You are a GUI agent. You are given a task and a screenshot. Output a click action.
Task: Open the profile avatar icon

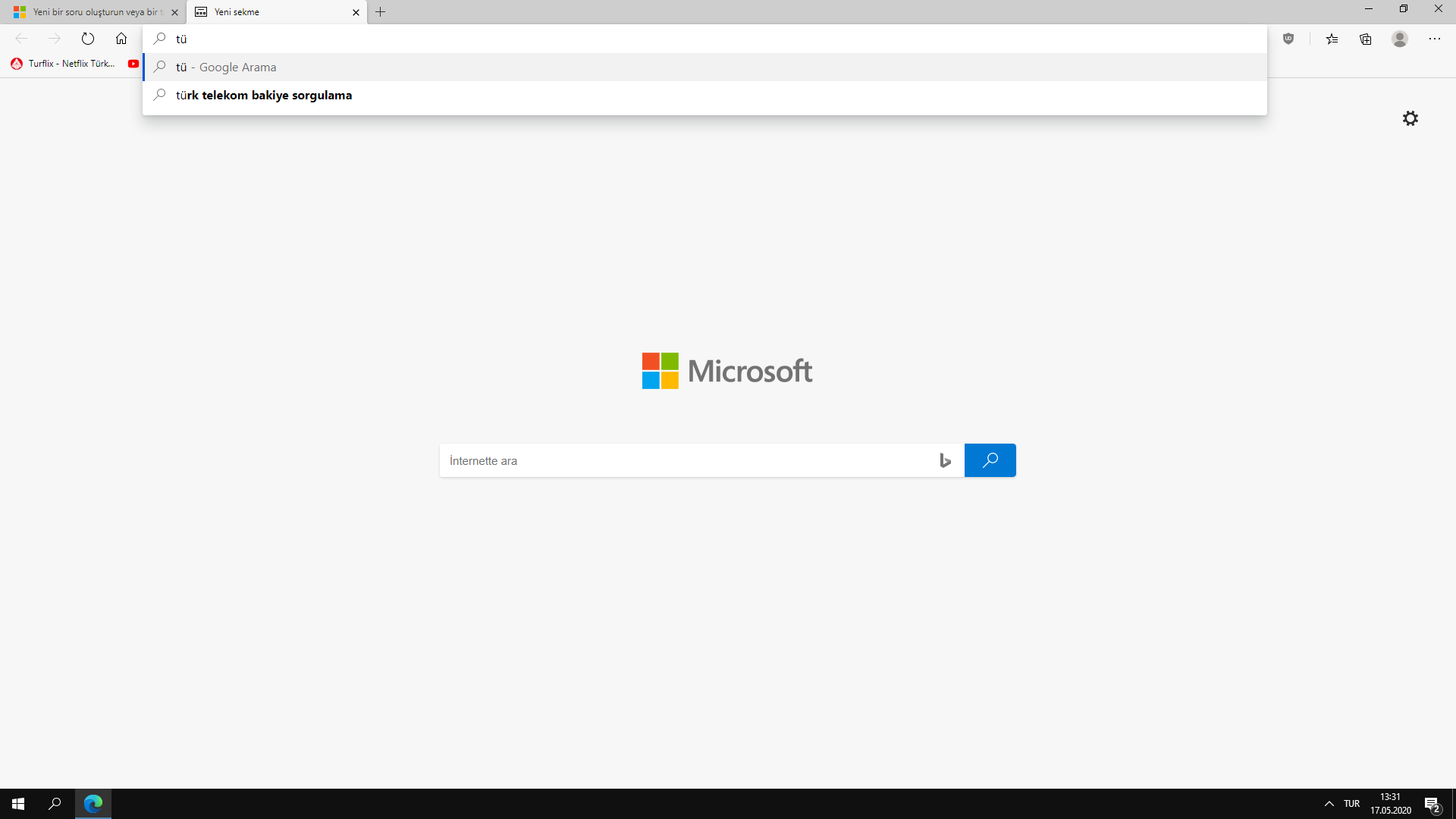coord(1400,39)
